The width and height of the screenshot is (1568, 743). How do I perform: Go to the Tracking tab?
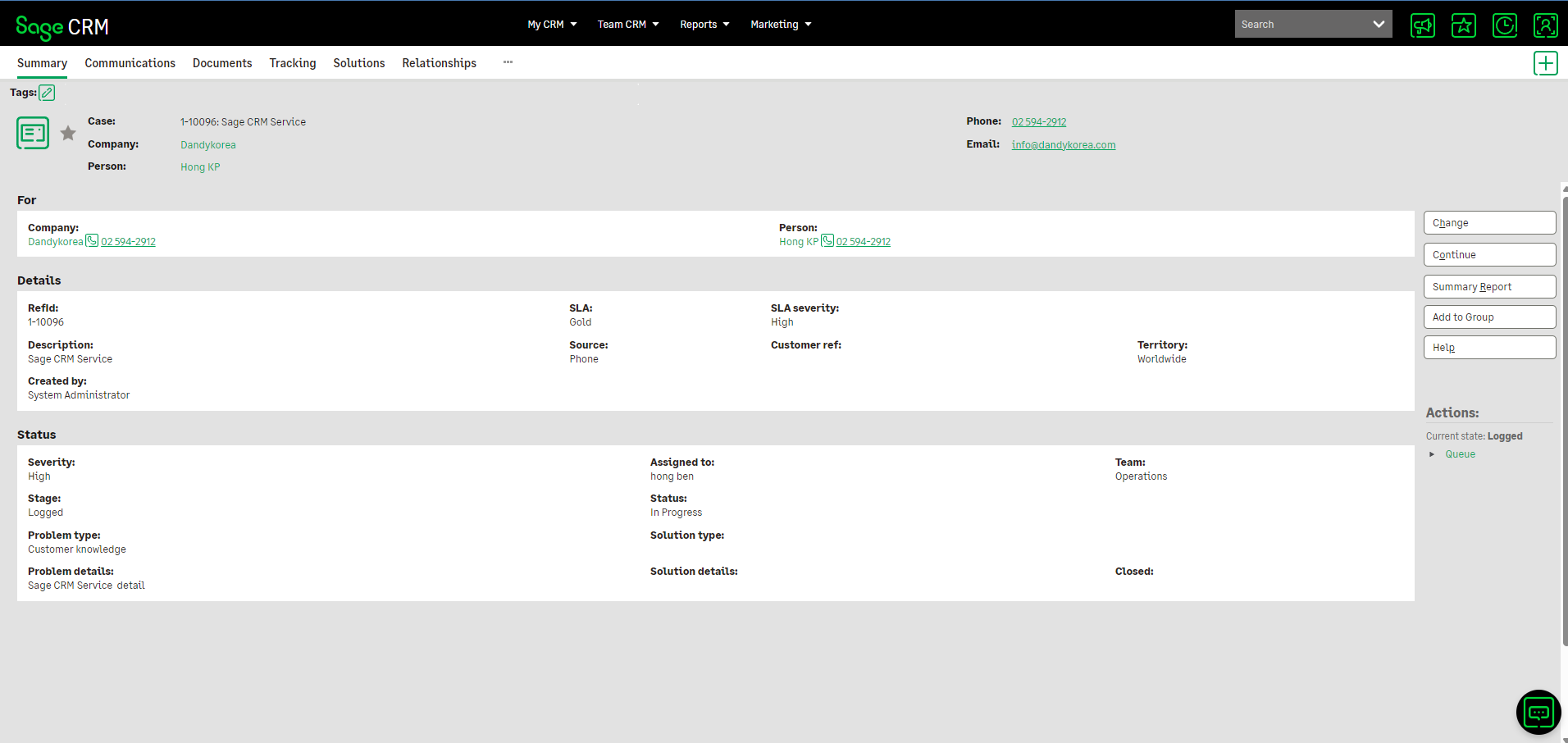click(293, 63)
